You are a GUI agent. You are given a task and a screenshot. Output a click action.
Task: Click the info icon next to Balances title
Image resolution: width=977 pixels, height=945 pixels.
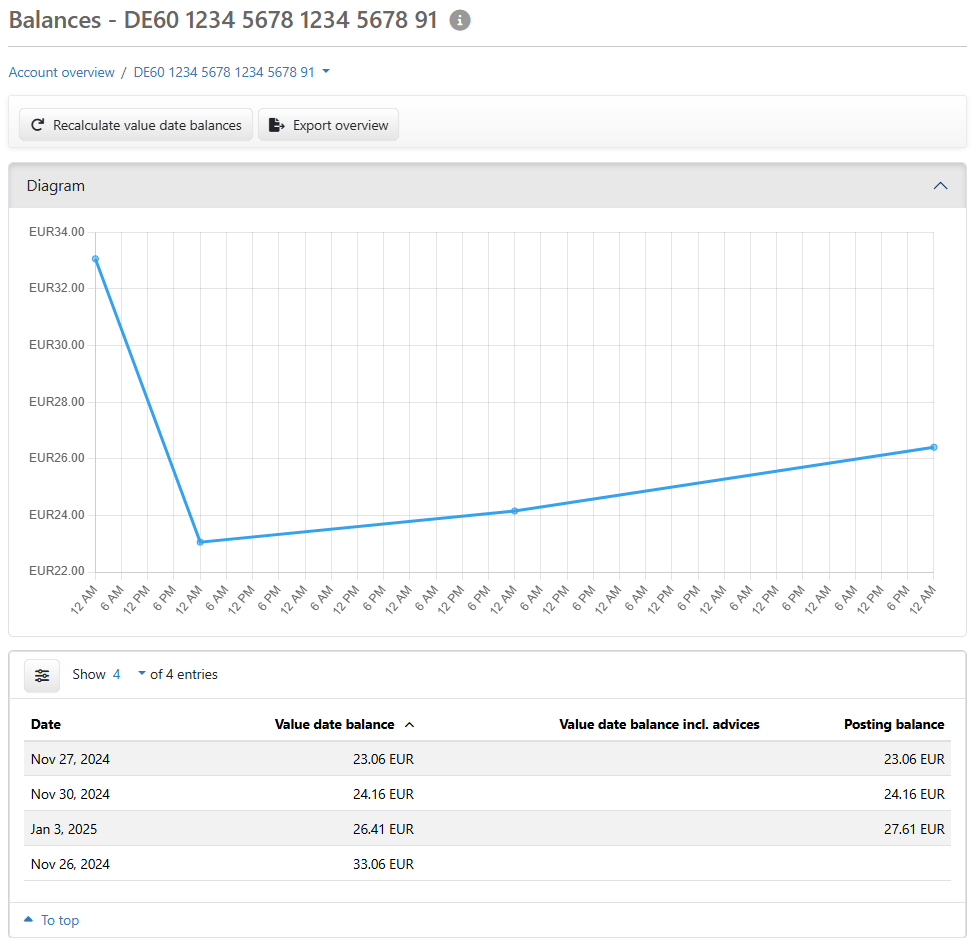coord(460,20)
